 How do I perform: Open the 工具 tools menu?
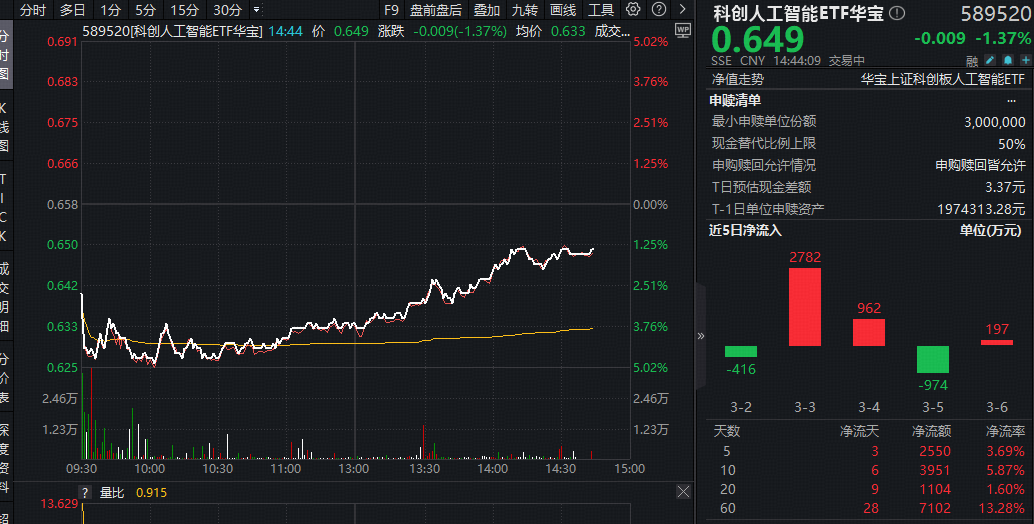point(601,10)
